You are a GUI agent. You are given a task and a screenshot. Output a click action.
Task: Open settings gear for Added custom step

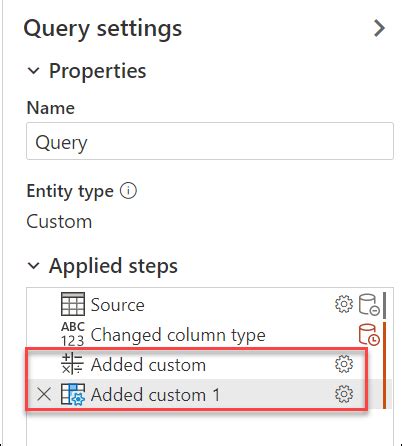click(344, 364)
